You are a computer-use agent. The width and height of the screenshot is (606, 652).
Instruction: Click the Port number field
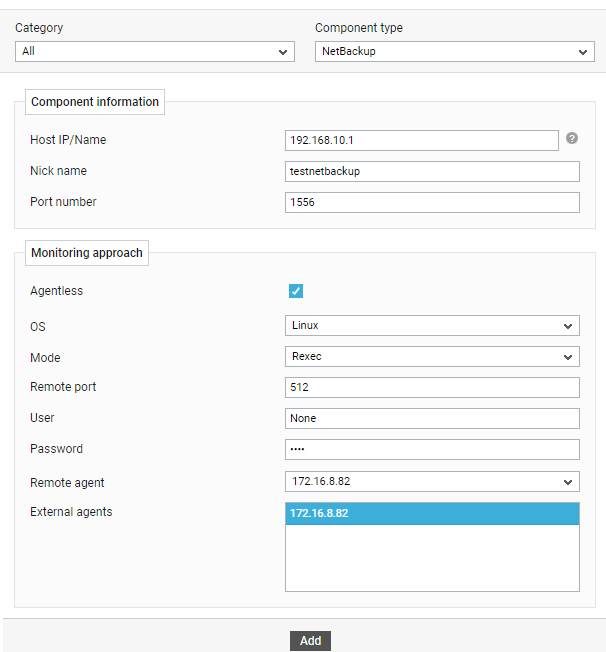(432, 203)
